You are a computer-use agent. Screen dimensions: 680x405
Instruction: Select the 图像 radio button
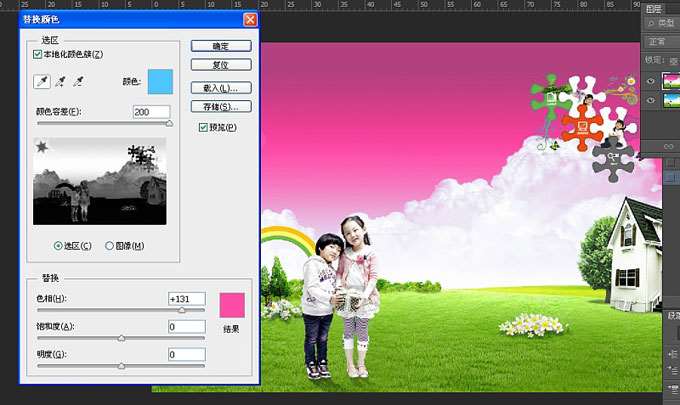coord(109,246)
